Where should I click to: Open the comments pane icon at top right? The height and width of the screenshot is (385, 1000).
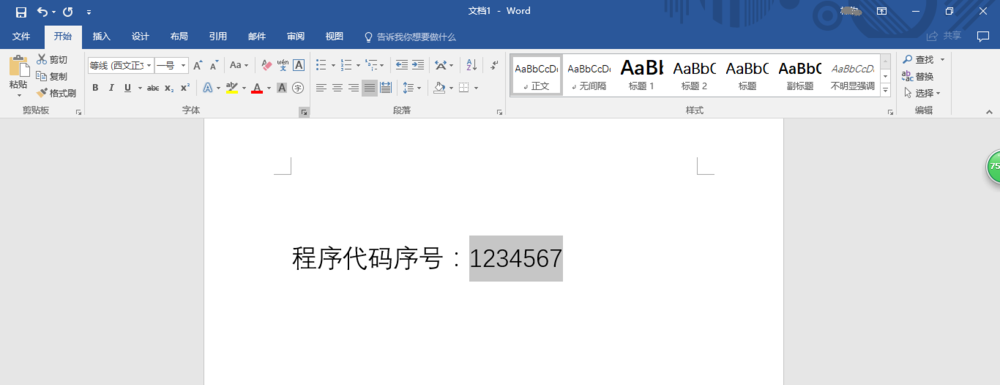tap(983, 36)
